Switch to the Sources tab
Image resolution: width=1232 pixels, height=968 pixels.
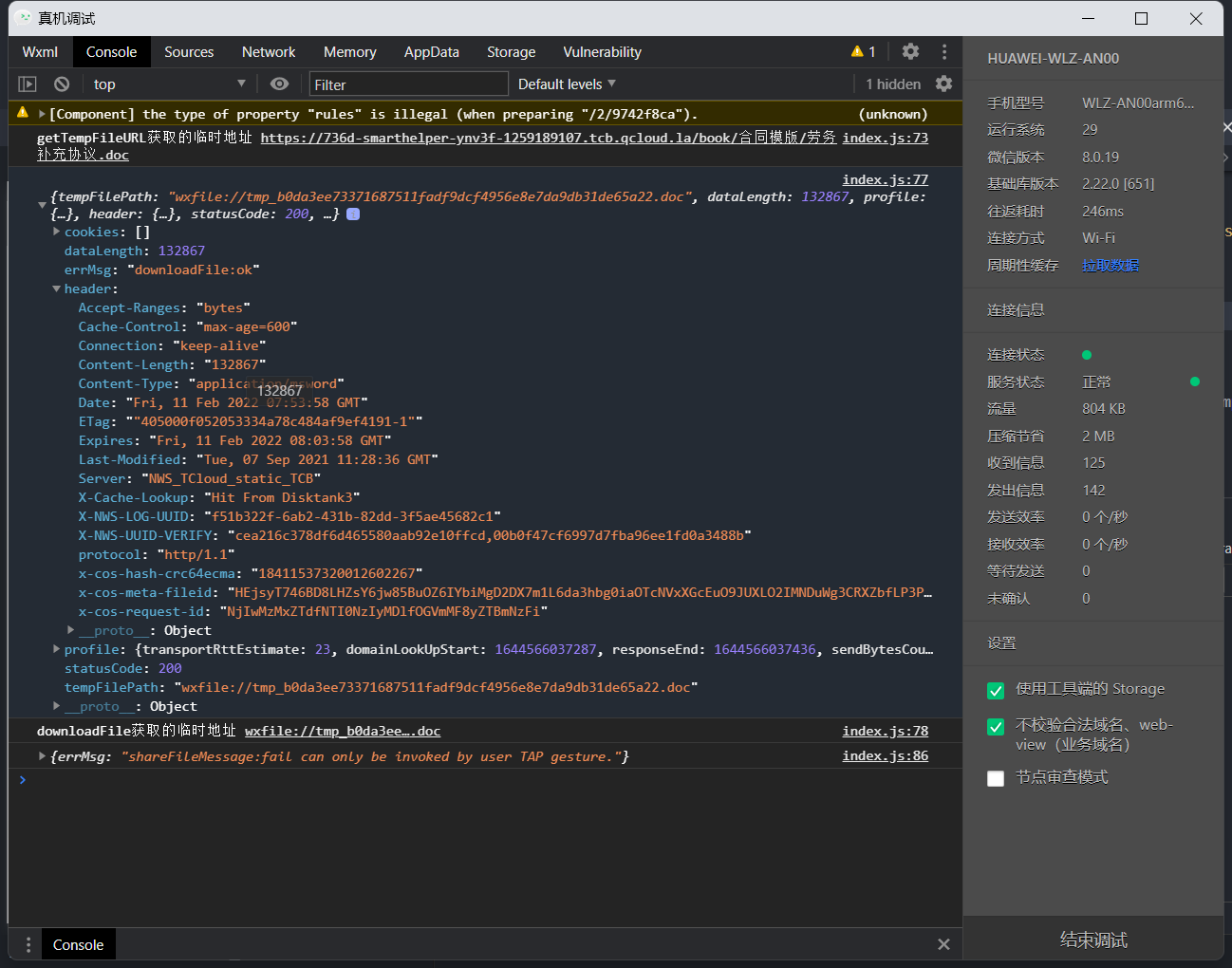click(189, 52)
